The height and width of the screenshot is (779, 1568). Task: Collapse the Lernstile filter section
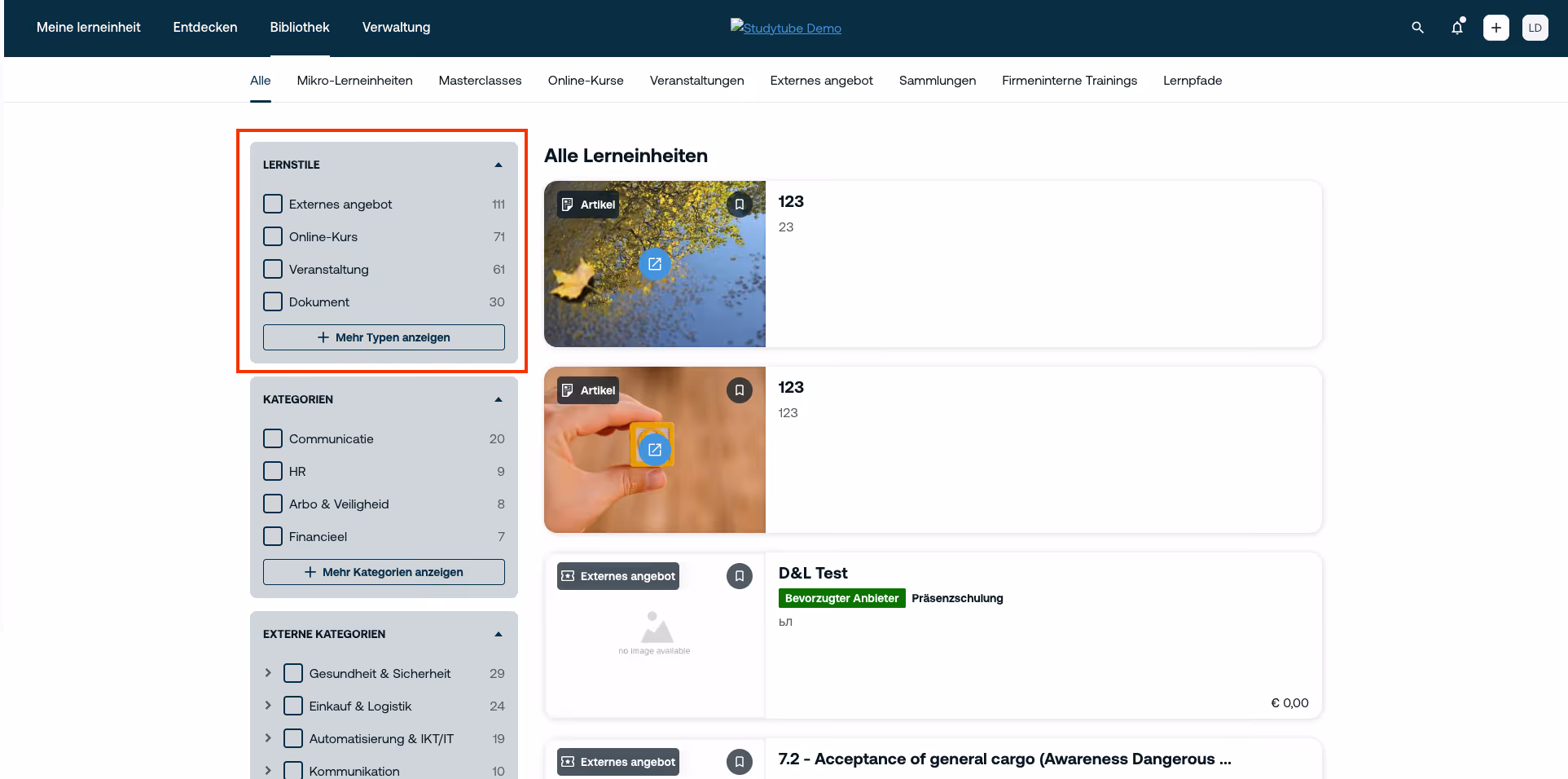[499, 165]
